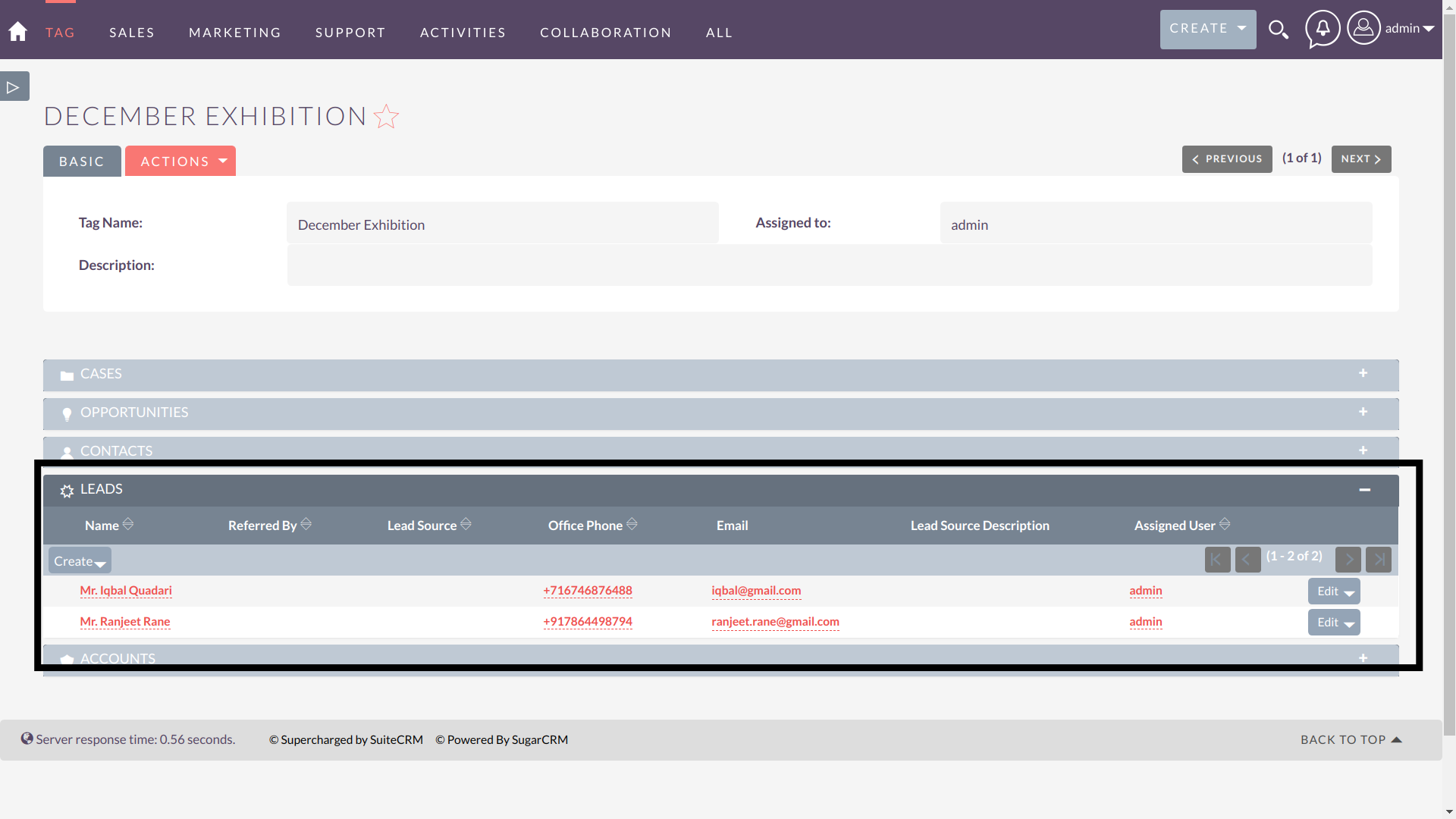
Task: Open lead Mr. Iqbal Quadari
Action: [x=126, y=590]
